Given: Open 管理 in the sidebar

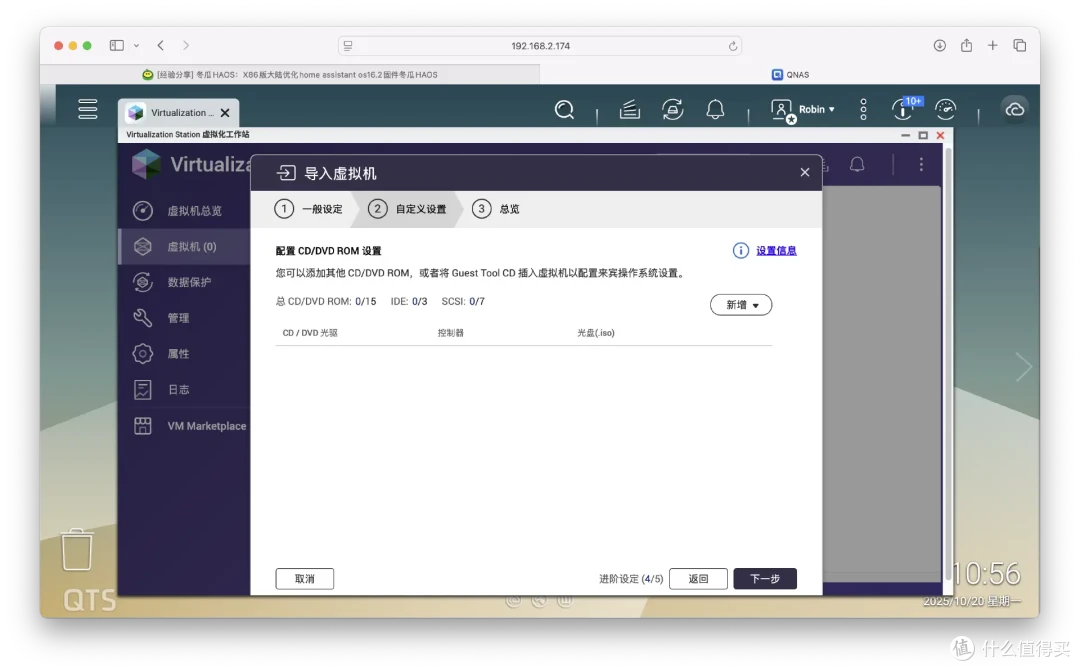Looking at the screenshot, I should point(185,318).
